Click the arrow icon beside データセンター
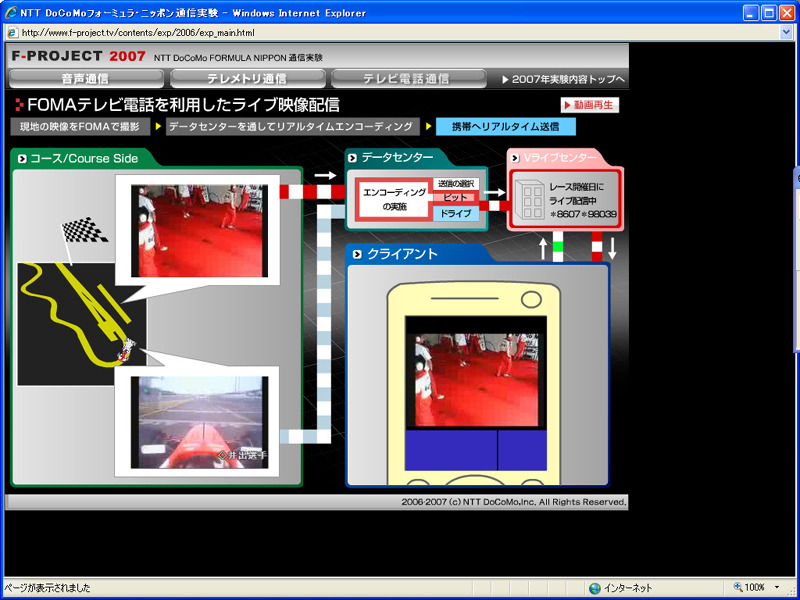Viewport: 800px width, 600px height. pyautogui.click(x=352, y=159)
